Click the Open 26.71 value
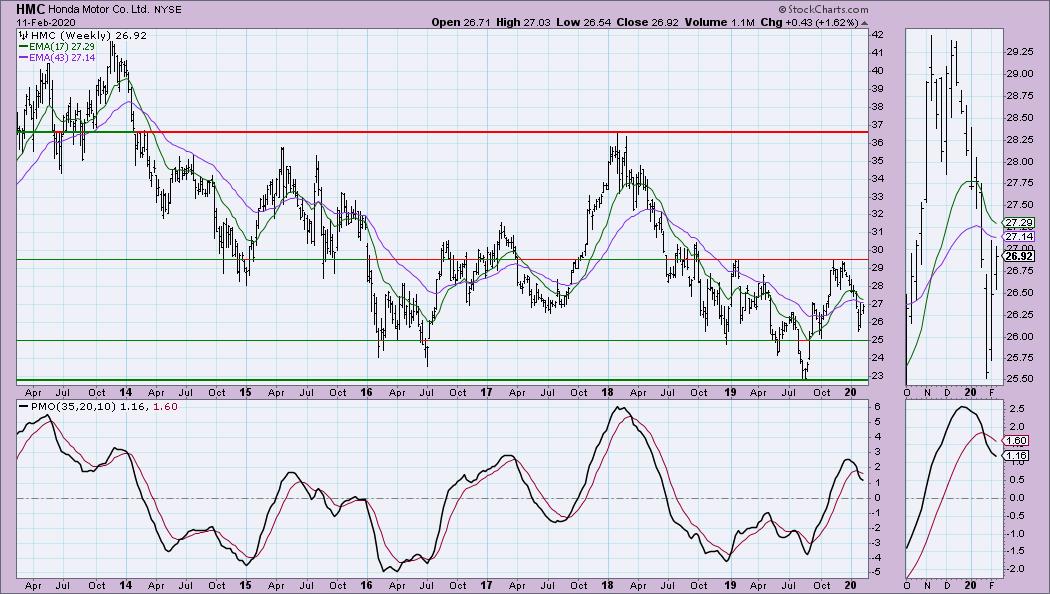 click(x=461, y=22)
